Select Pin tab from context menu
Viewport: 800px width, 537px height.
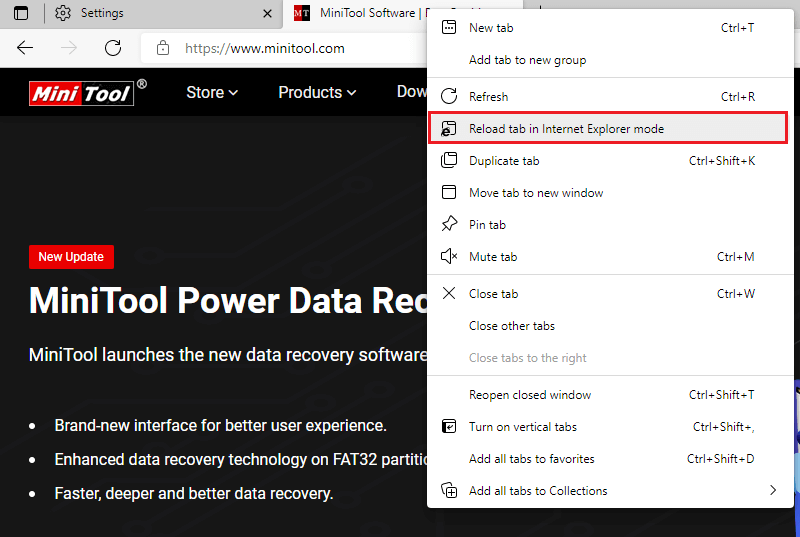click(x=487, y=225)
